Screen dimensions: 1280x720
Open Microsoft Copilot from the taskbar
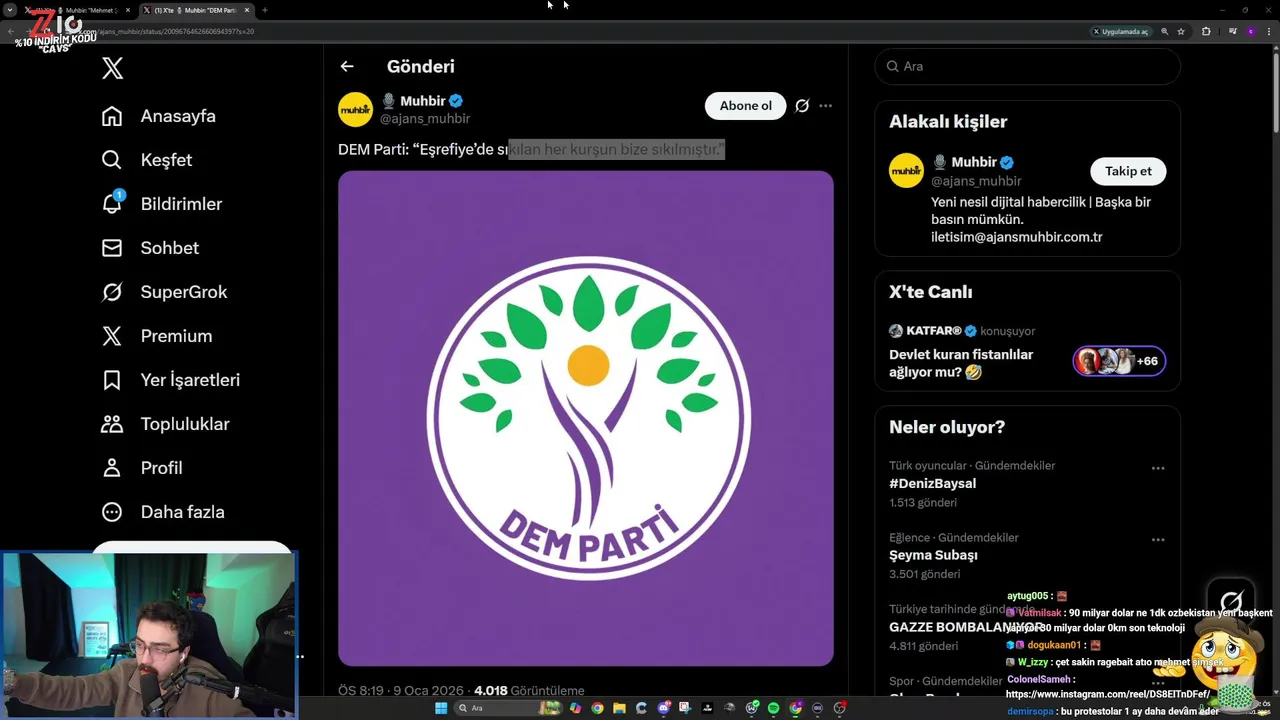click(575, 708)
